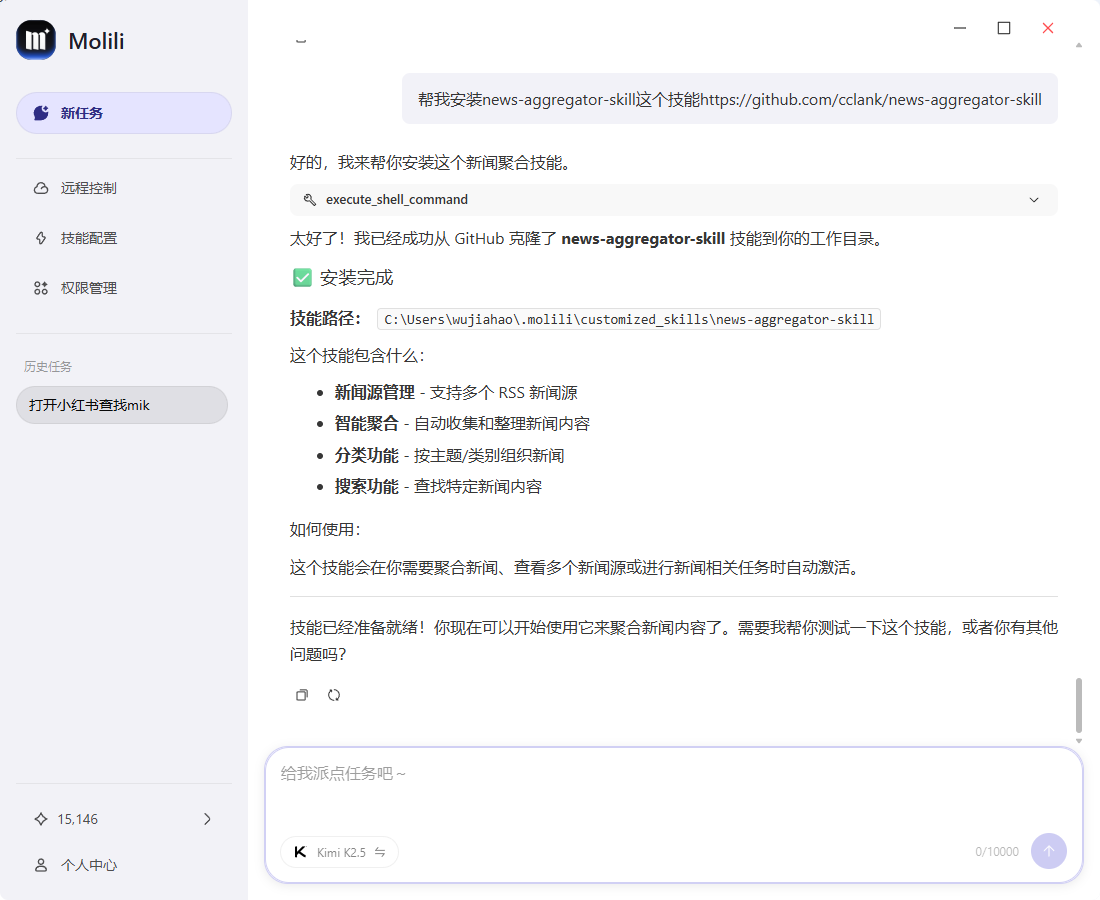The image size is (1100, 900).
Task: Click the person icon next to 个人中心
Action: point(41,865)
